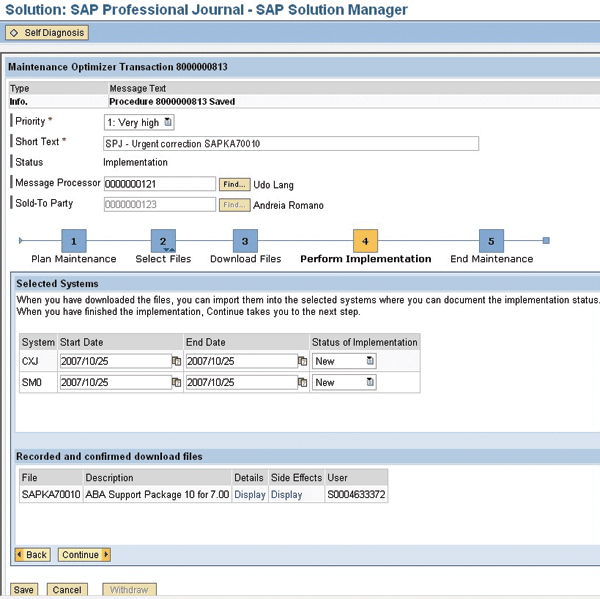Go to step 1 Plan Maintenance
This screenshot has height=599, width=600.
click(x=74, y=241)
